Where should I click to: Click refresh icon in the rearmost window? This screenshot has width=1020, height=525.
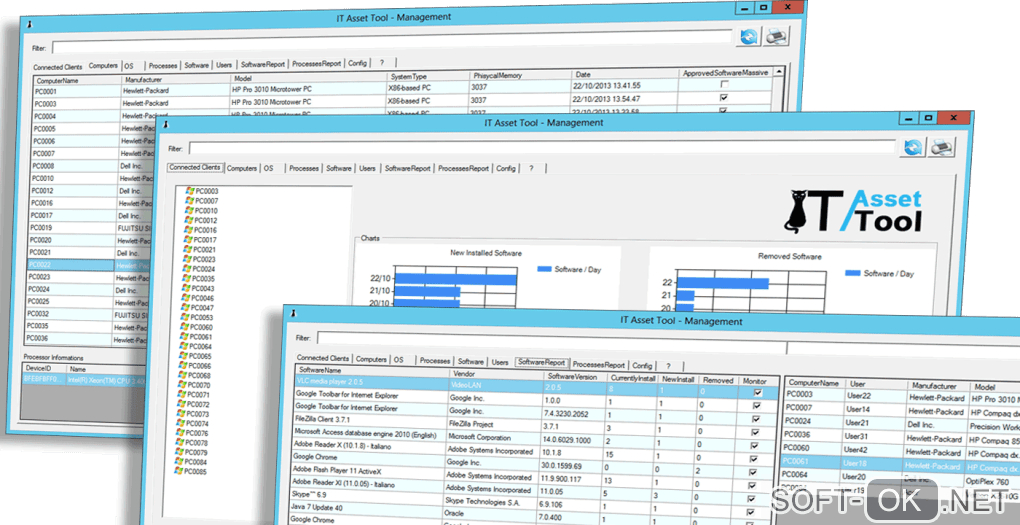click(x=749, y=38)
